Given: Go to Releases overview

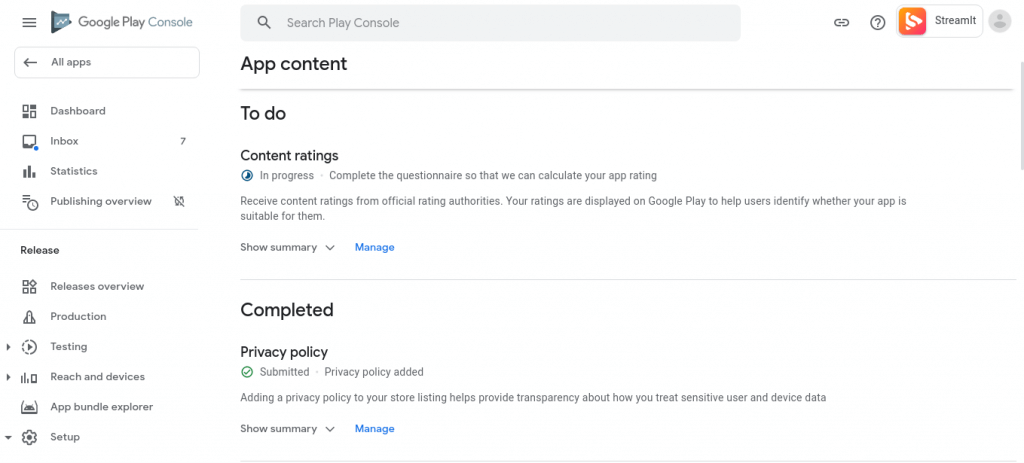Looking at the screenshot, I should coord(97,286).
